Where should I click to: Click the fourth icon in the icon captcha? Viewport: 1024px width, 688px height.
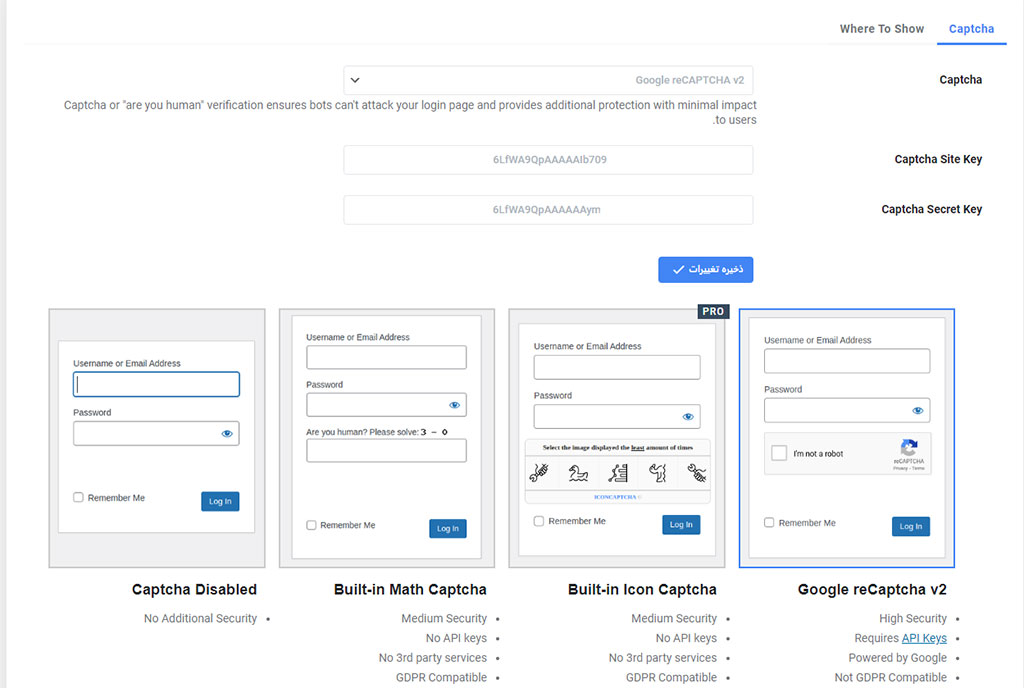click(x=658, y=472)
